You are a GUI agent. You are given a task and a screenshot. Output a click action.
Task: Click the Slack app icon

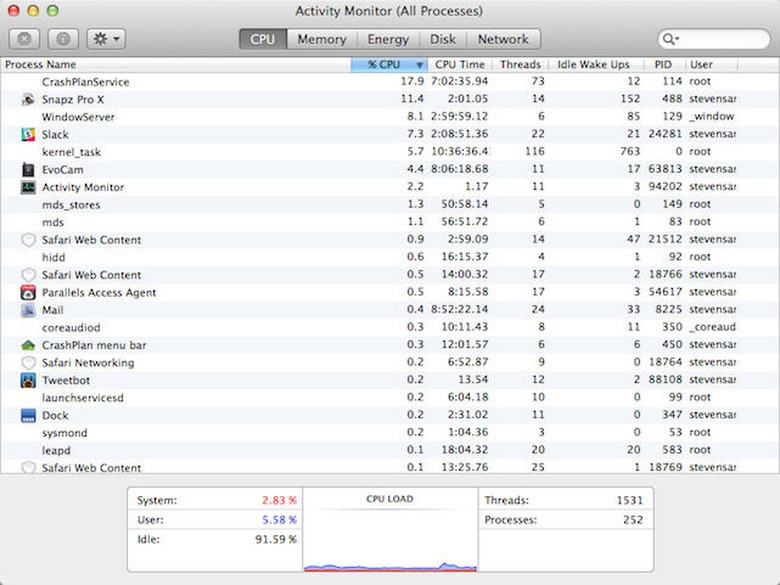[x=28, y=134]
